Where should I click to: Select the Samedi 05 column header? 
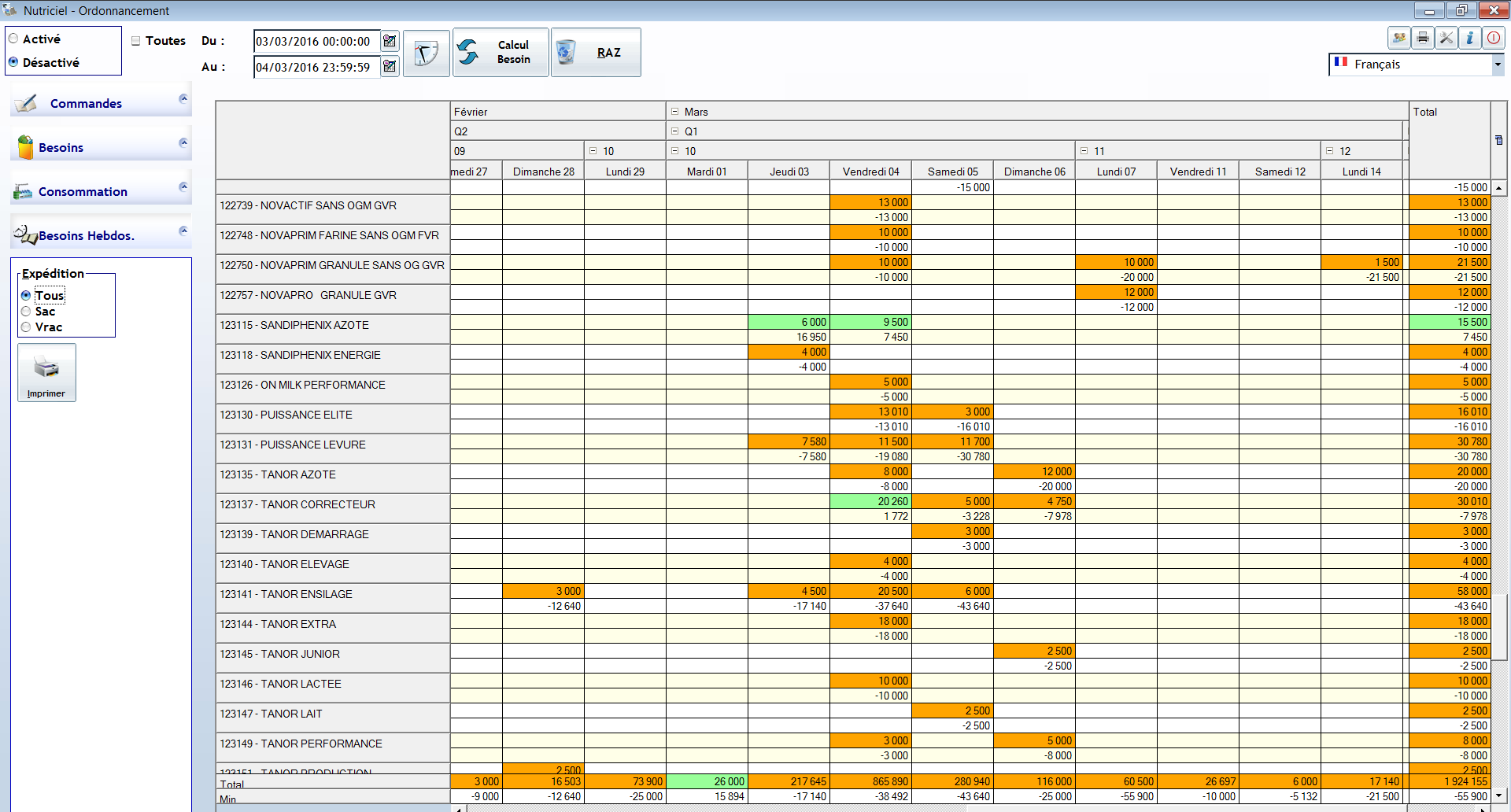pos(952,172)
